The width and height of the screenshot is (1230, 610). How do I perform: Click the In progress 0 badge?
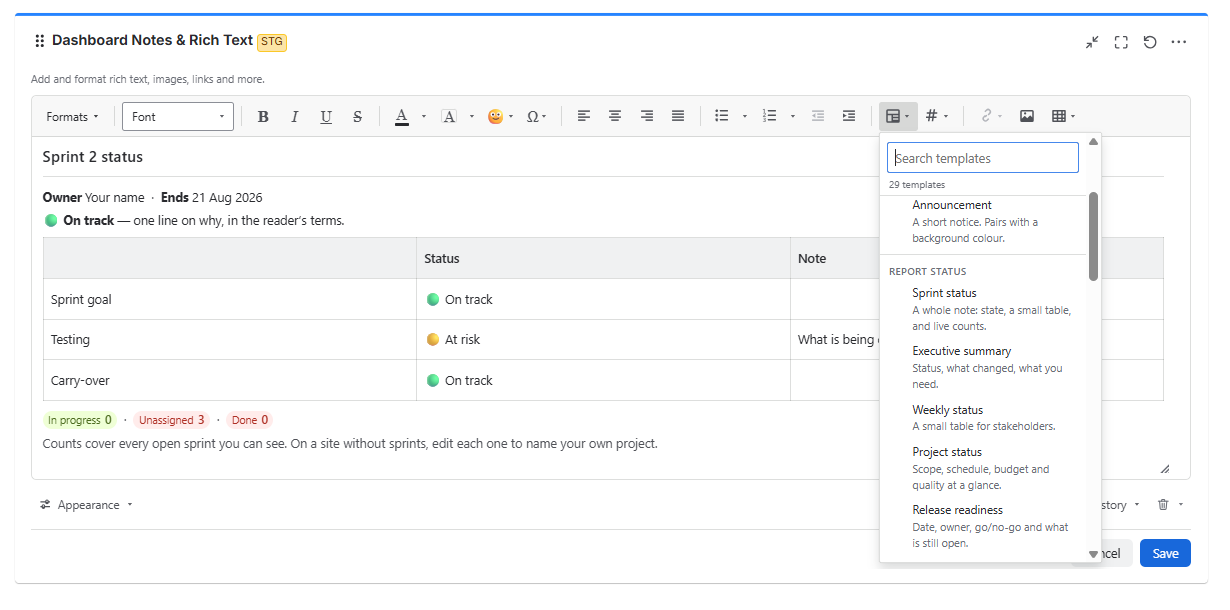(x=80, y=420)
